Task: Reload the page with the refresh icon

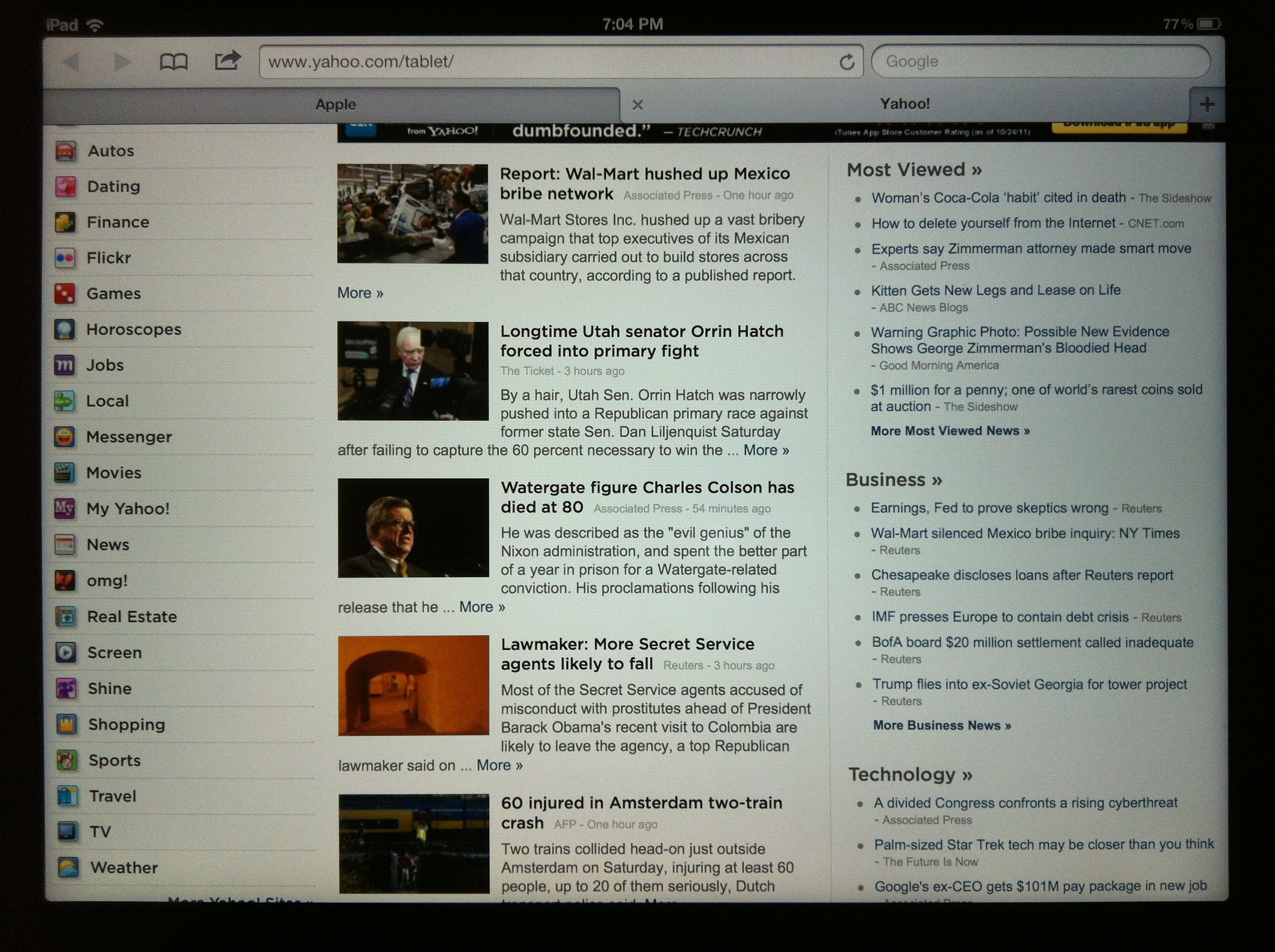Action: 846,61
